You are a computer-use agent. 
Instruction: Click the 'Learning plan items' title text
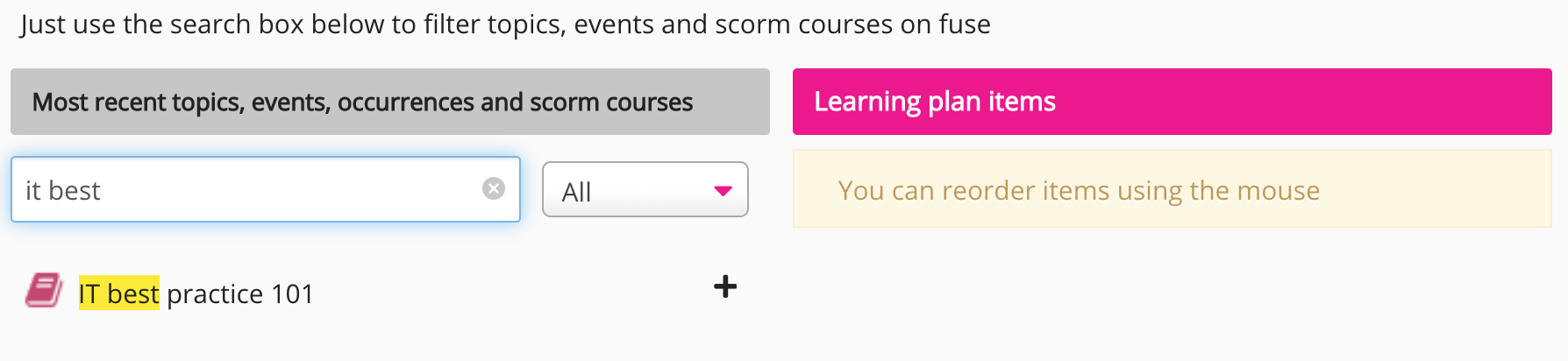pos(934,102)
